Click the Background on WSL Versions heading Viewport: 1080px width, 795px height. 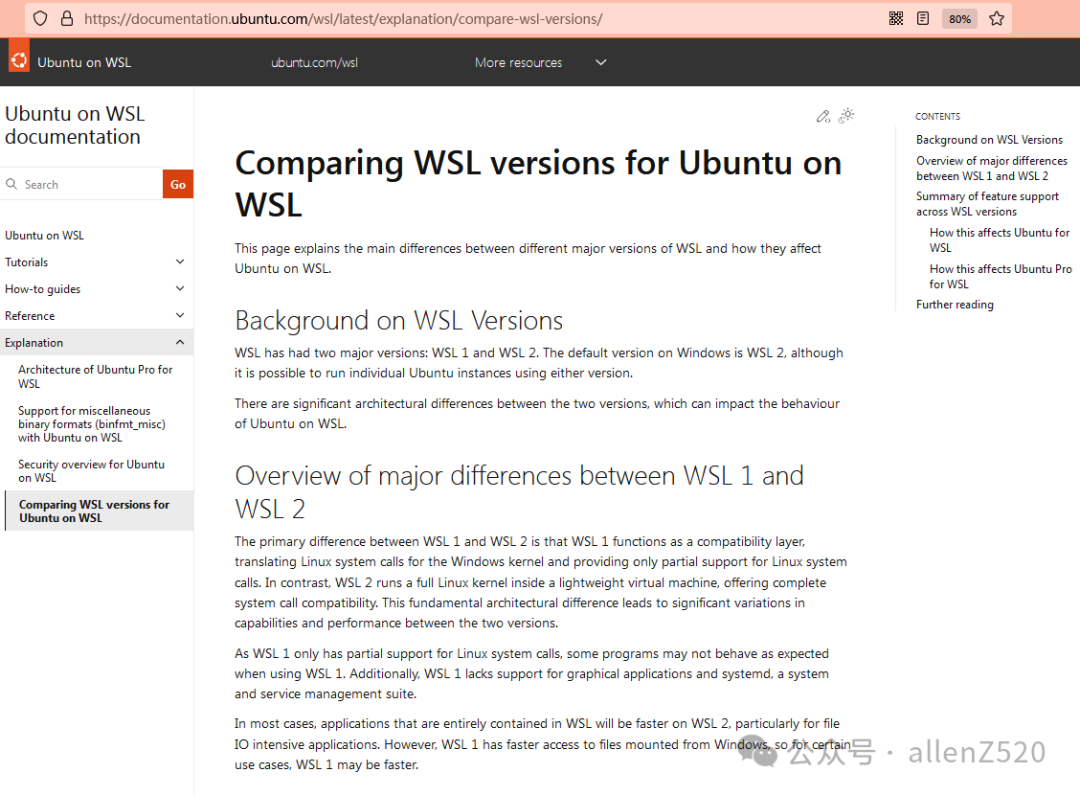(399, 320)
